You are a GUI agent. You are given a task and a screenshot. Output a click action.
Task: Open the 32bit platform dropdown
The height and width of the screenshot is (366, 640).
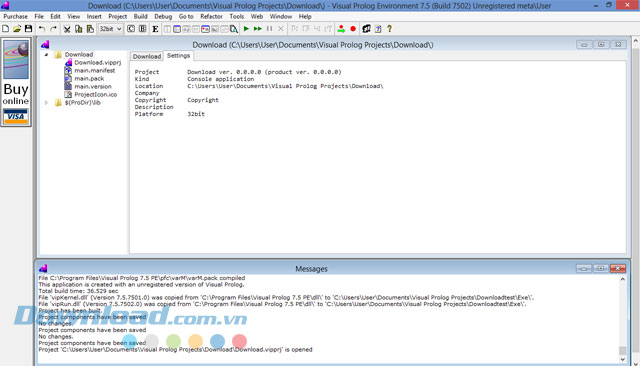111,29
